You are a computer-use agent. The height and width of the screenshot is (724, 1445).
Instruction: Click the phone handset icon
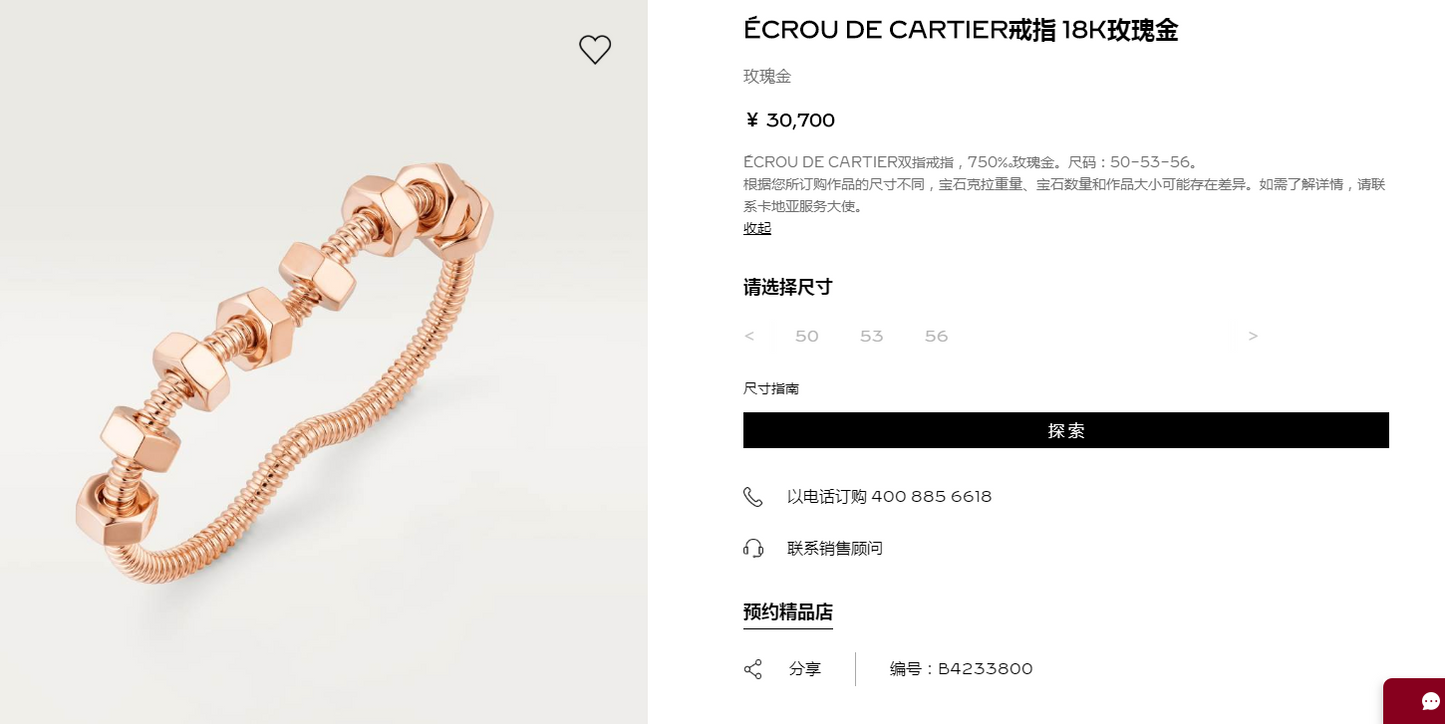pos(753,497)
